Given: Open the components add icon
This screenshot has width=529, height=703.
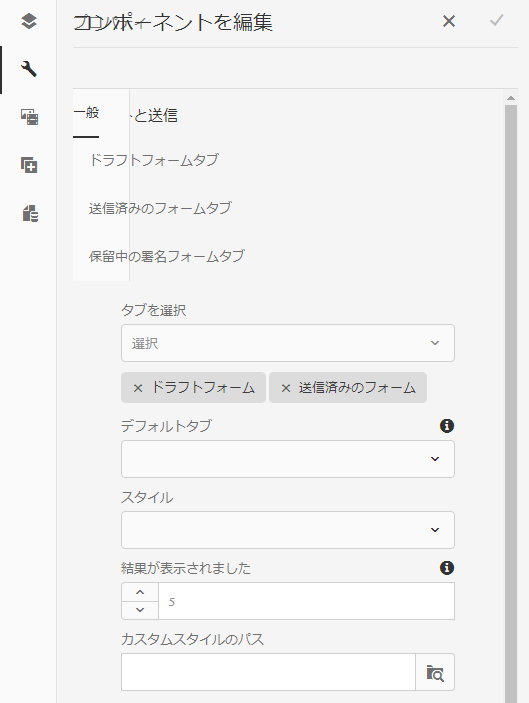Looking at the screenshot, I should 29,165.
